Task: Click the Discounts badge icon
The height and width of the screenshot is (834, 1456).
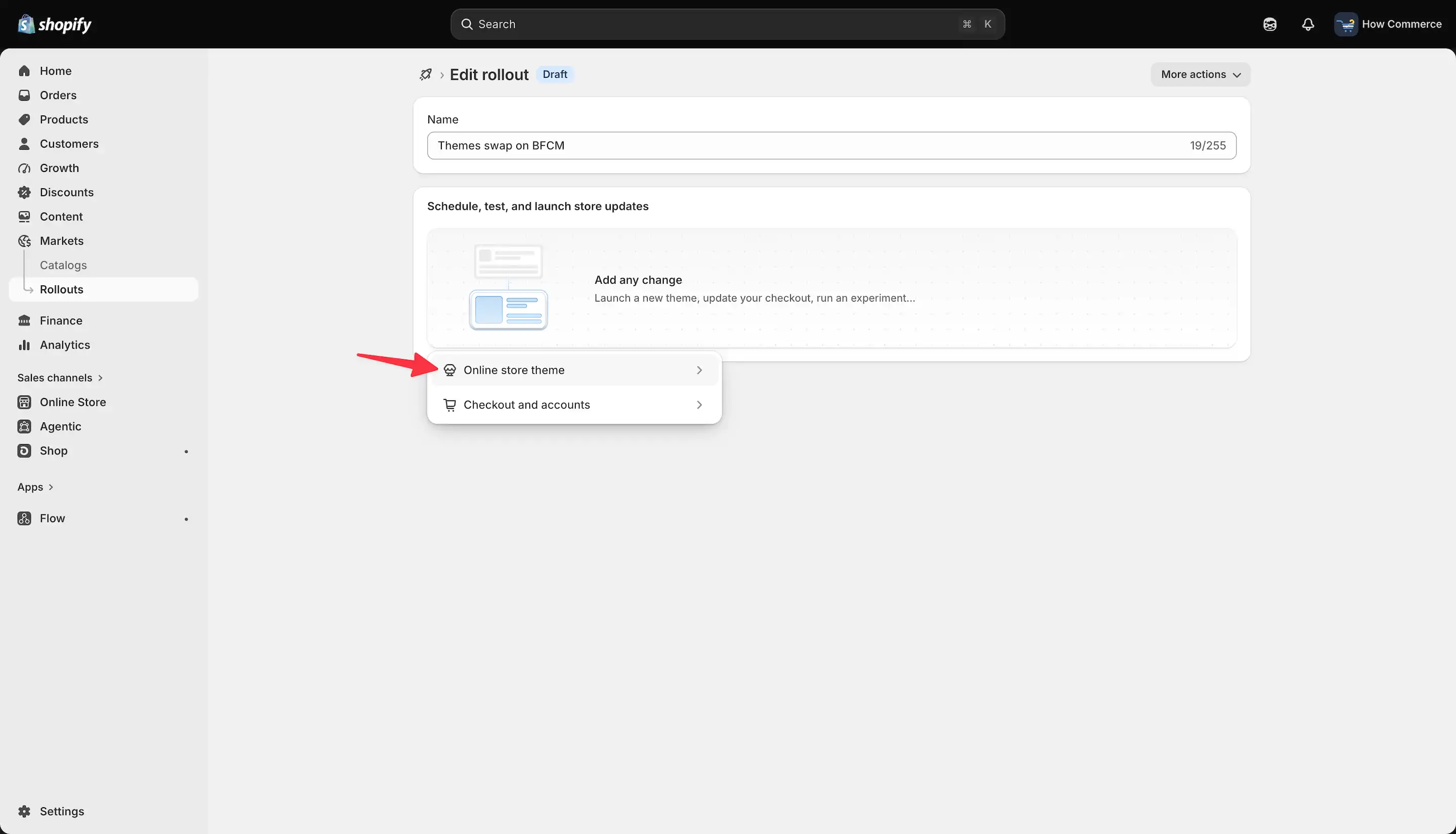Action: pos(24,193)
